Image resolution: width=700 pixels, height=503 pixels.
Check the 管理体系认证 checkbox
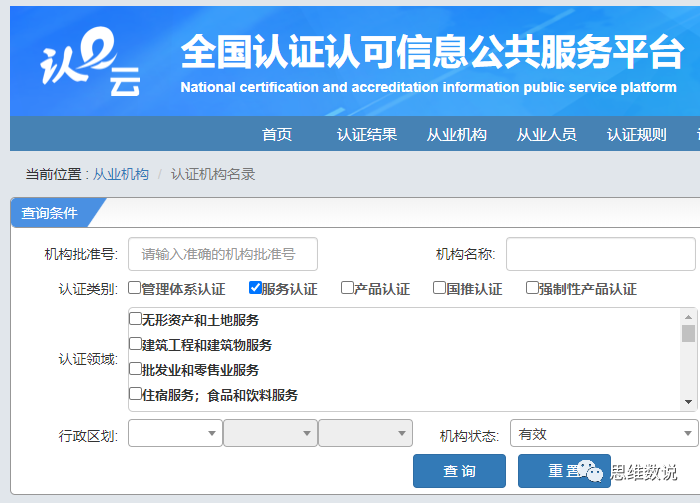[x=135, y=288]
